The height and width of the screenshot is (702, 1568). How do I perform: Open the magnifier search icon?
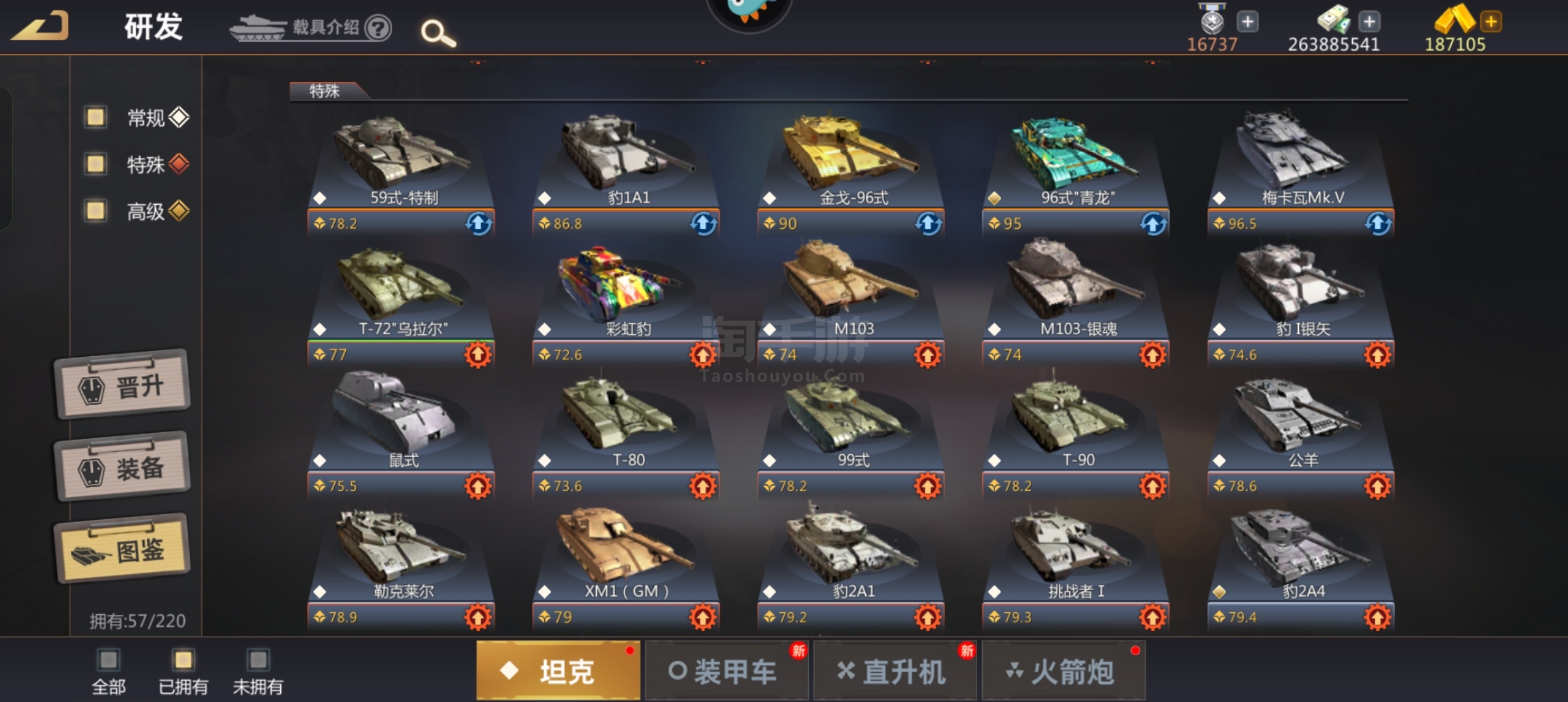[x=438, y=32]
